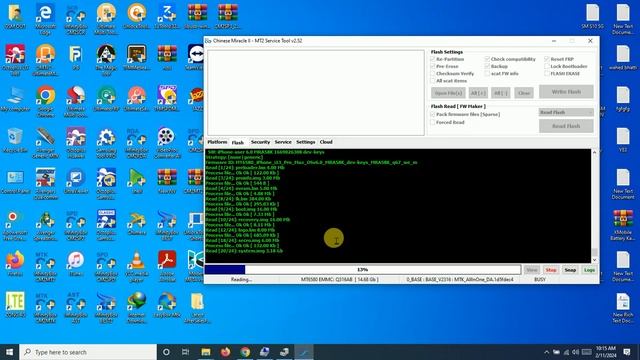
Task: Switch to the Settings tab
Action: pyautogui.click(x=306, y=142)
